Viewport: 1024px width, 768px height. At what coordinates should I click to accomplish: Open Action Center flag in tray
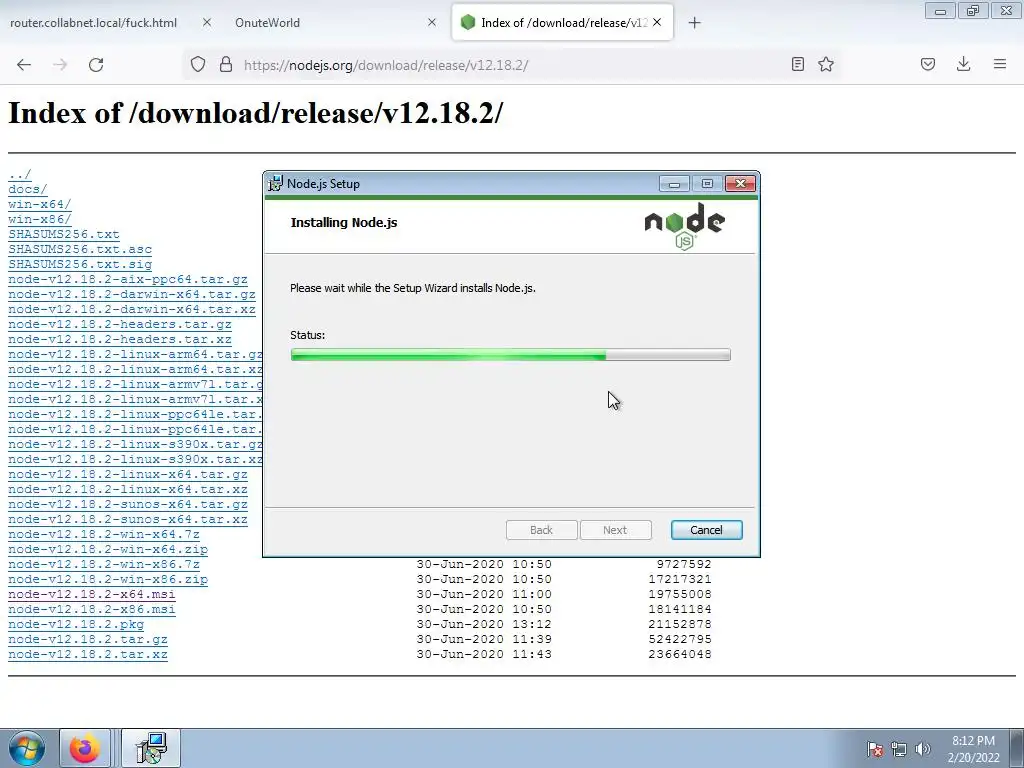pyautogui.click(x=875, y=749)
